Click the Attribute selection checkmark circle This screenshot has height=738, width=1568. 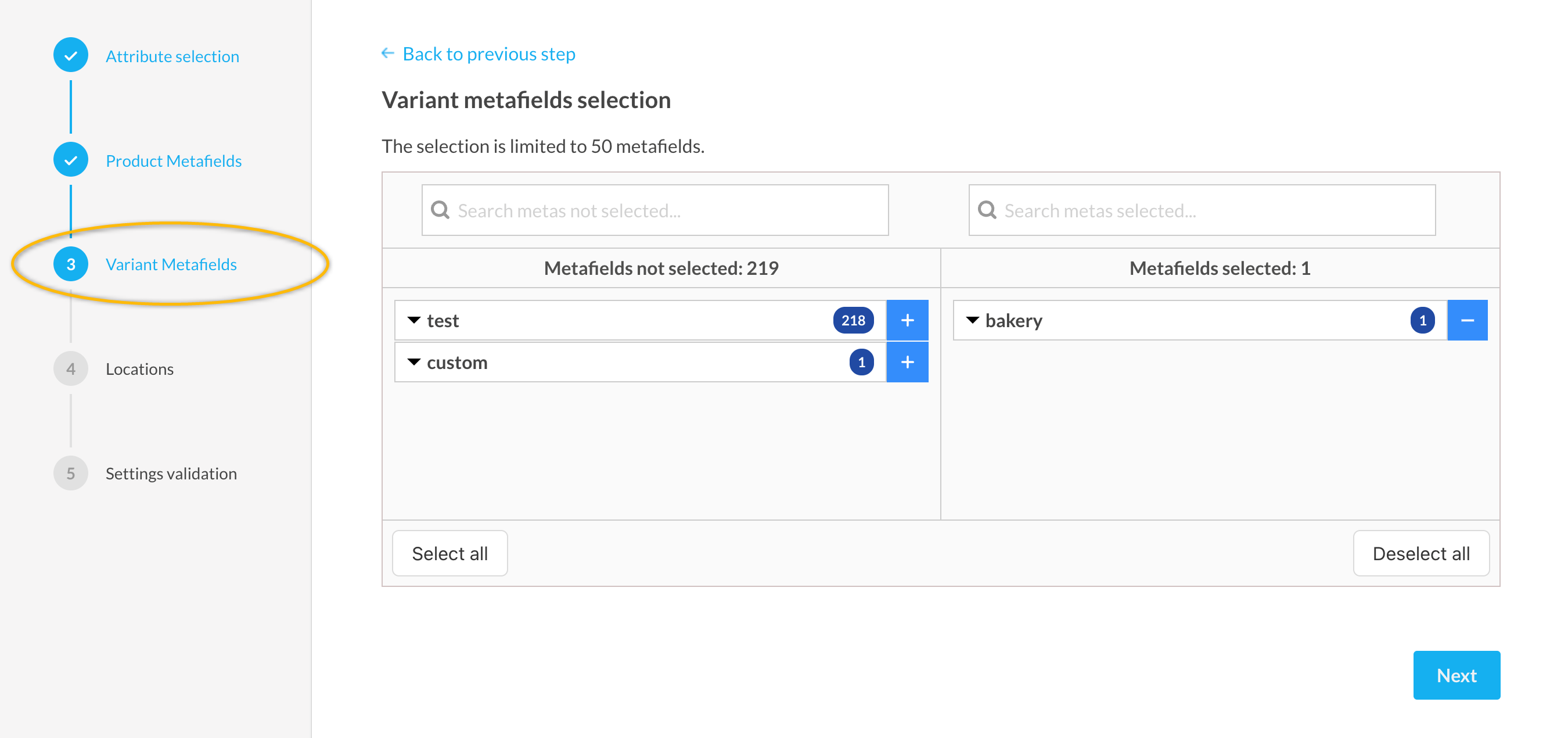[x=71, y=56]
